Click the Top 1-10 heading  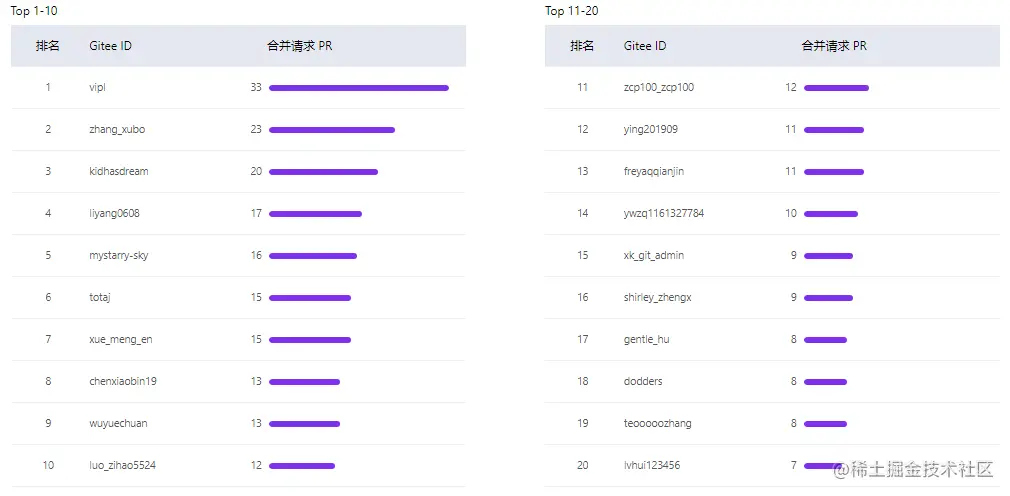point(33,11)
